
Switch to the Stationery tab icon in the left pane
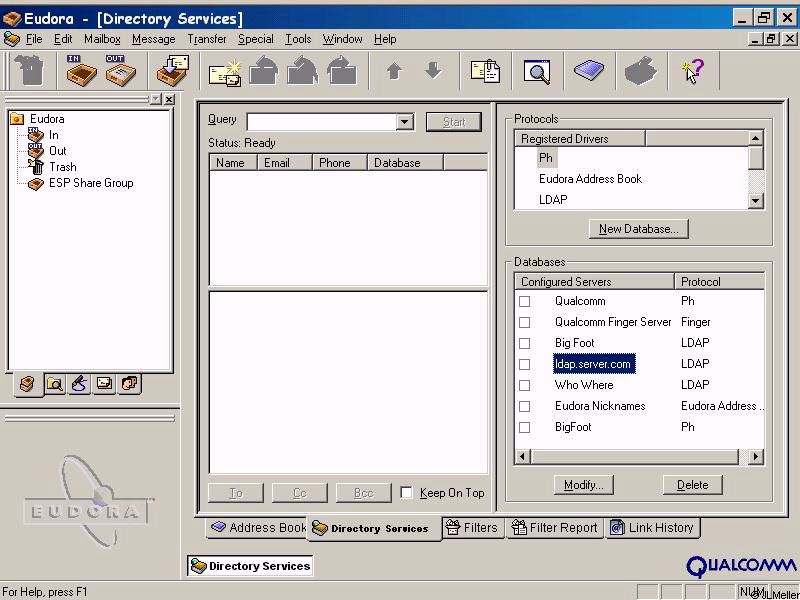104,384
